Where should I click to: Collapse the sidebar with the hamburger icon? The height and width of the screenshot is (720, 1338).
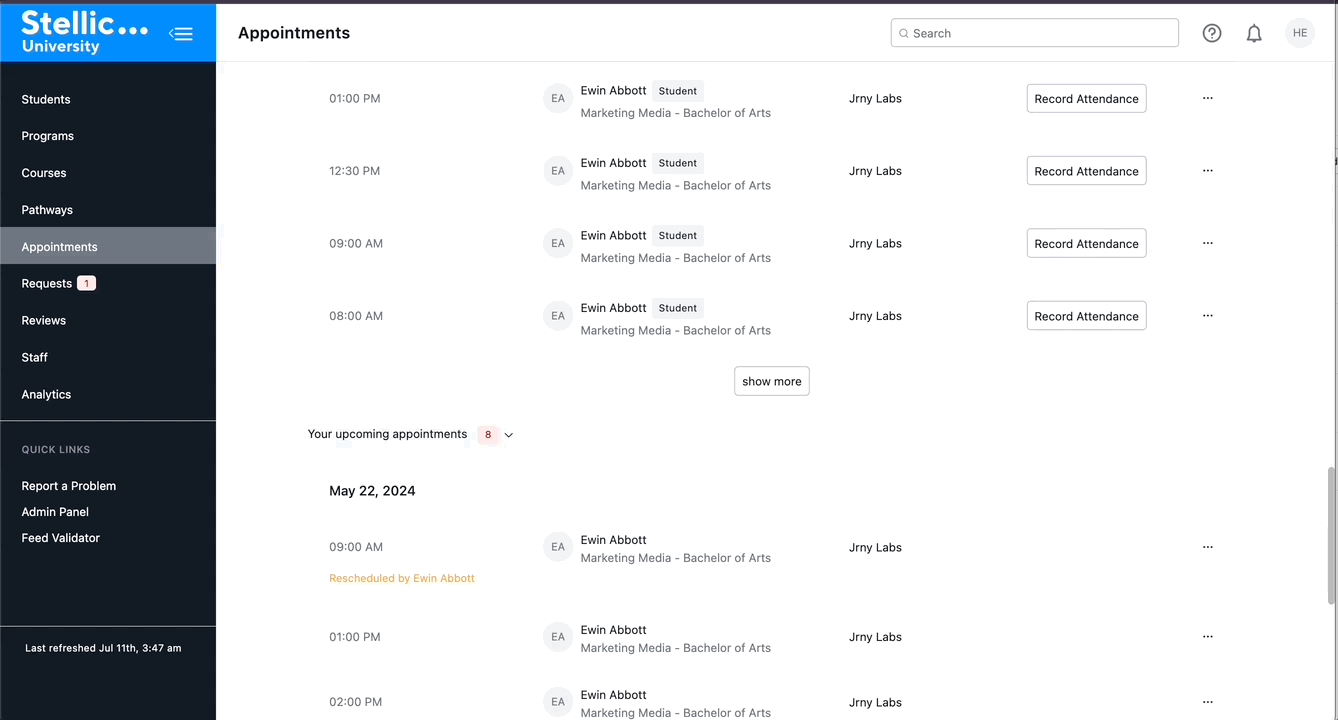click(181, 34)
